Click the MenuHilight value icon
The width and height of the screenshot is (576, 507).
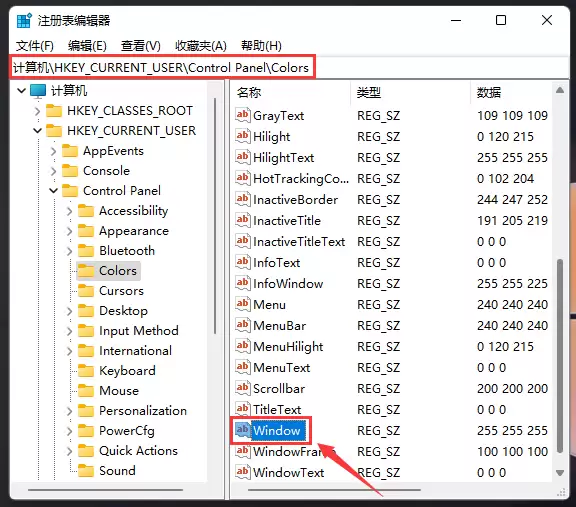(242, 346)
